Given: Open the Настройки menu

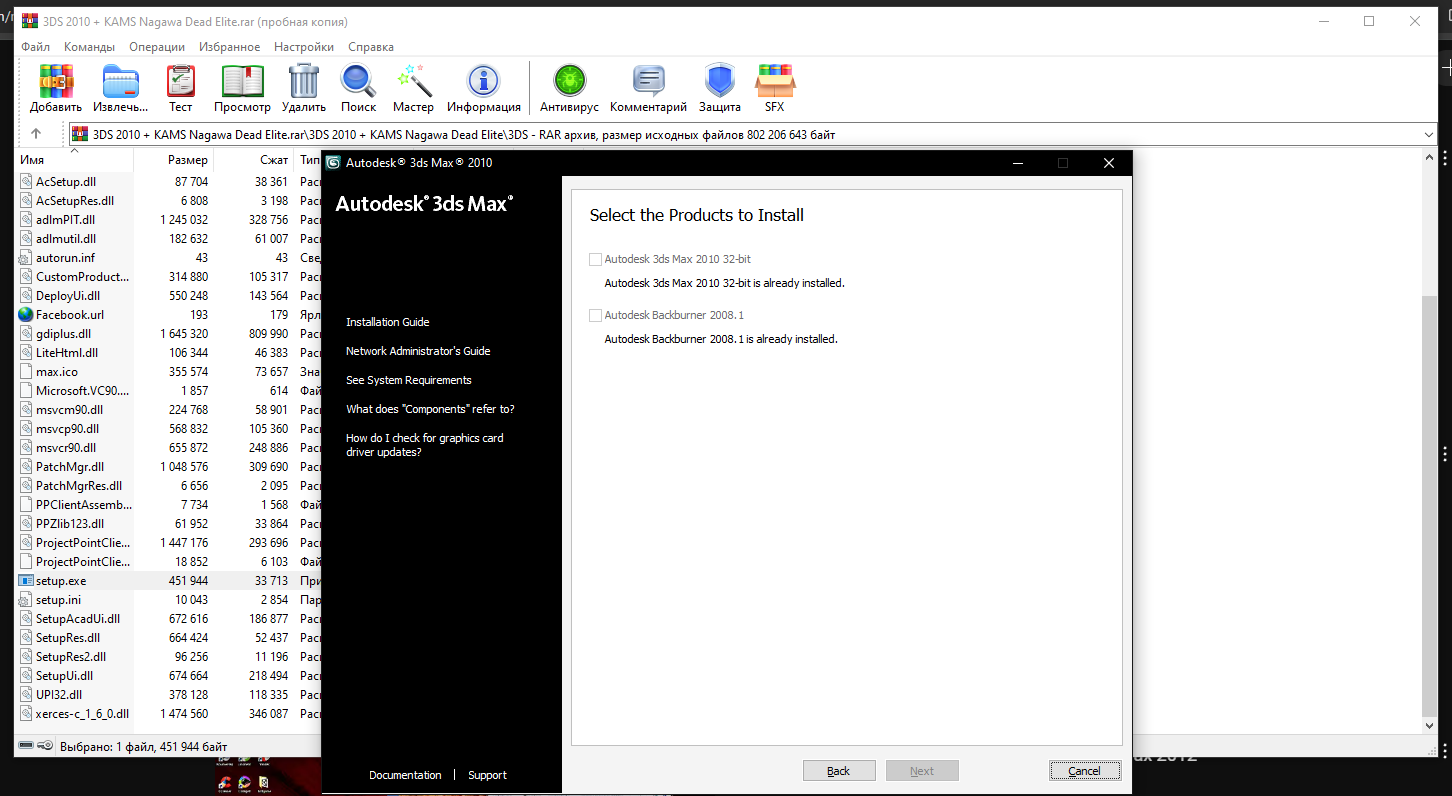Looking at the screenshot, I should click(304, 47).
